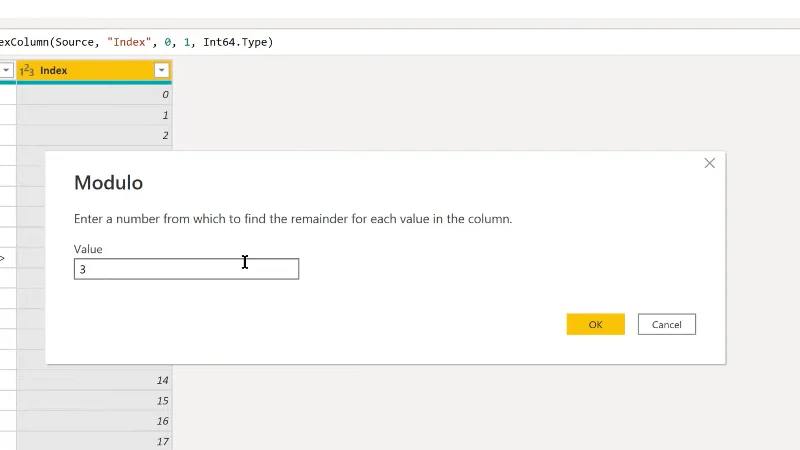This screenshot has height=450, width=800.
Task: Select Index cell with value 14
Action: coord(94,380)
